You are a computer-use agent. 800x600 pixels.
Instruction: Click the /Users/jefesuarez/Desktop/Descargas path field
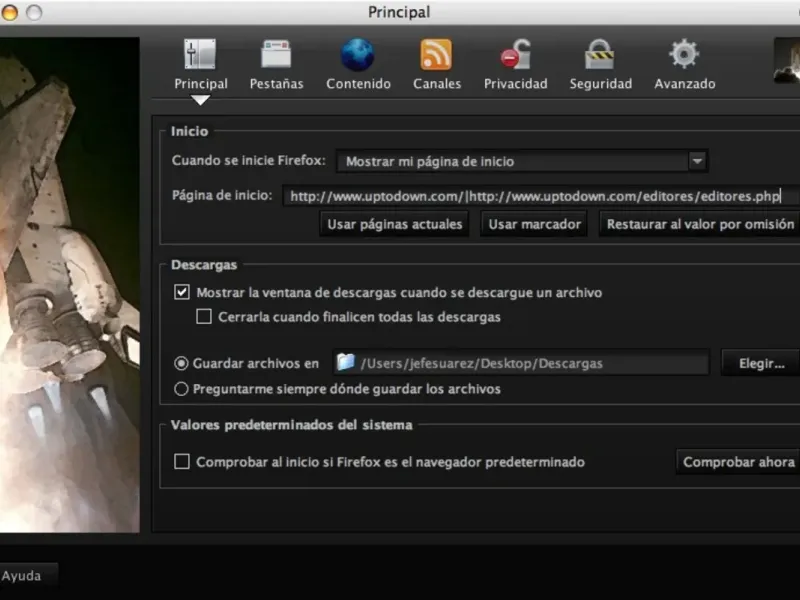[x=521, y=363]
